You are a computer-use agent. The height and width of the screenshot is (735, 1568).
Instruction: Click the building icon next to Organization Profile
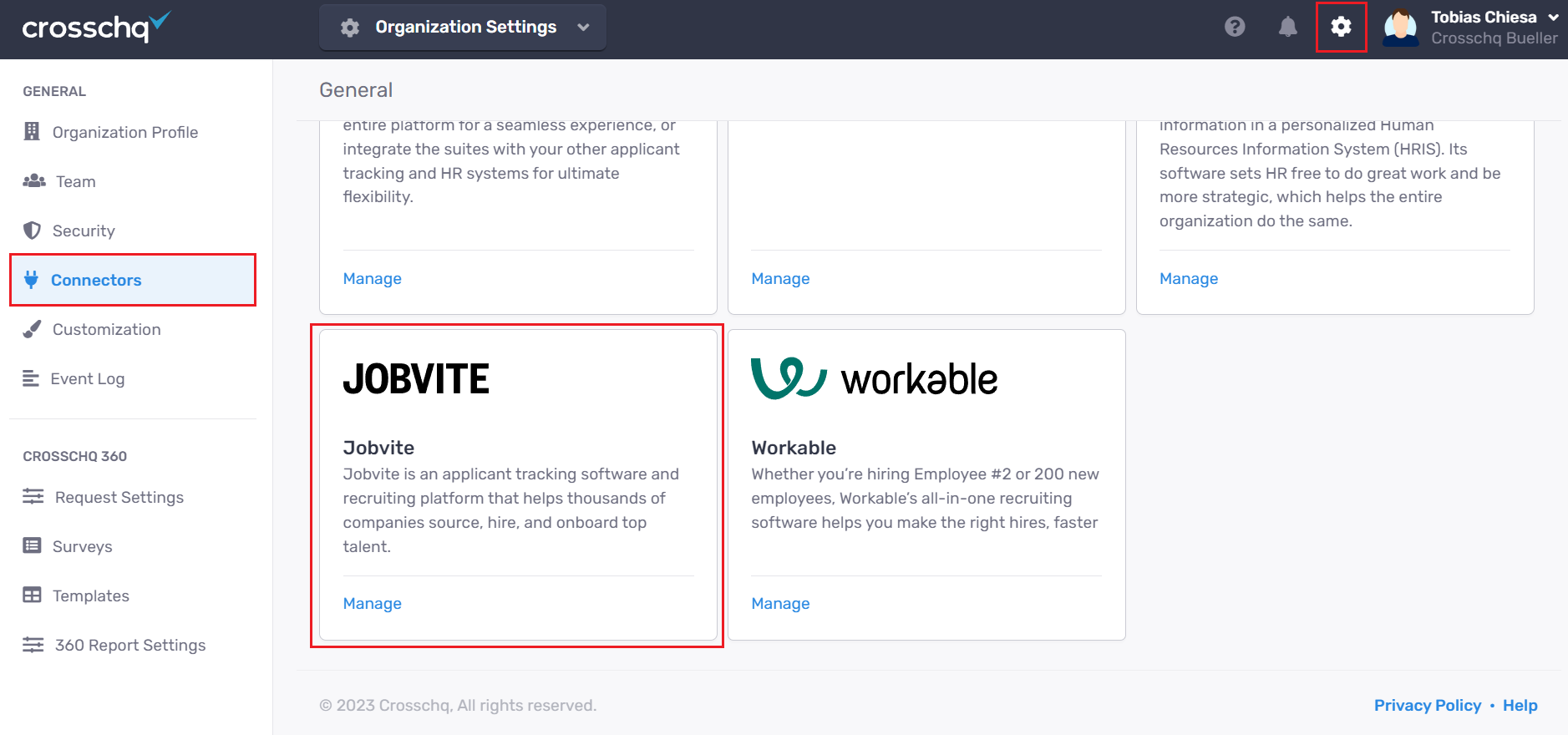(x=32, y=131)
